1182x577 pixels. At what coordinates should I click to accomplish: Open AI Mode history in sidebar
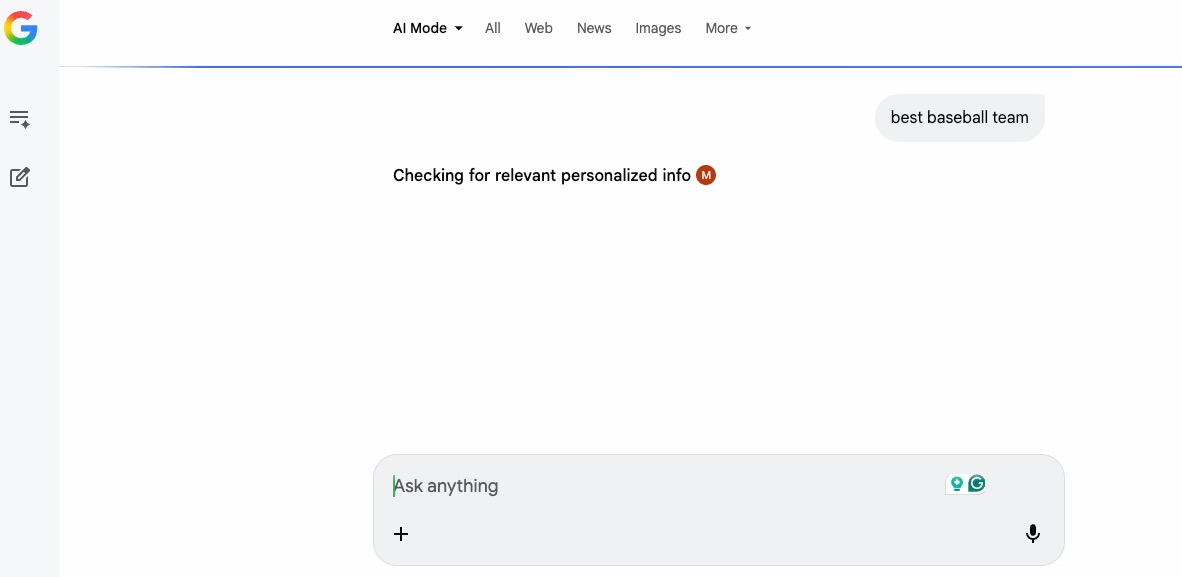tap(19, 119)
